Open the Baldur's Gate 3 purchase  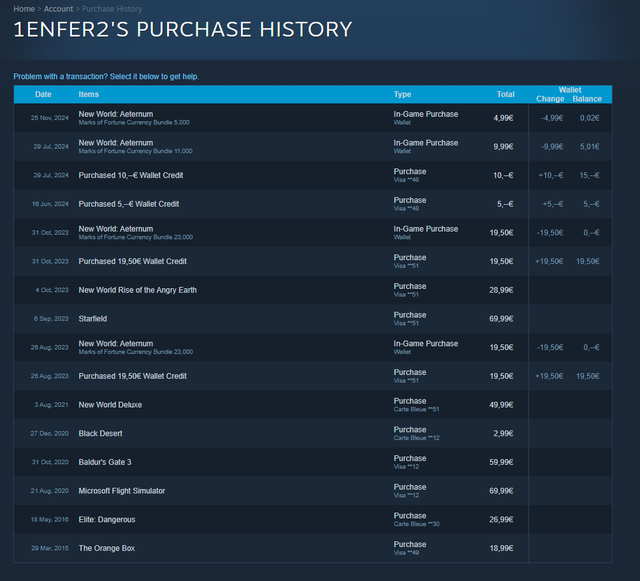[x=313, y=462]
